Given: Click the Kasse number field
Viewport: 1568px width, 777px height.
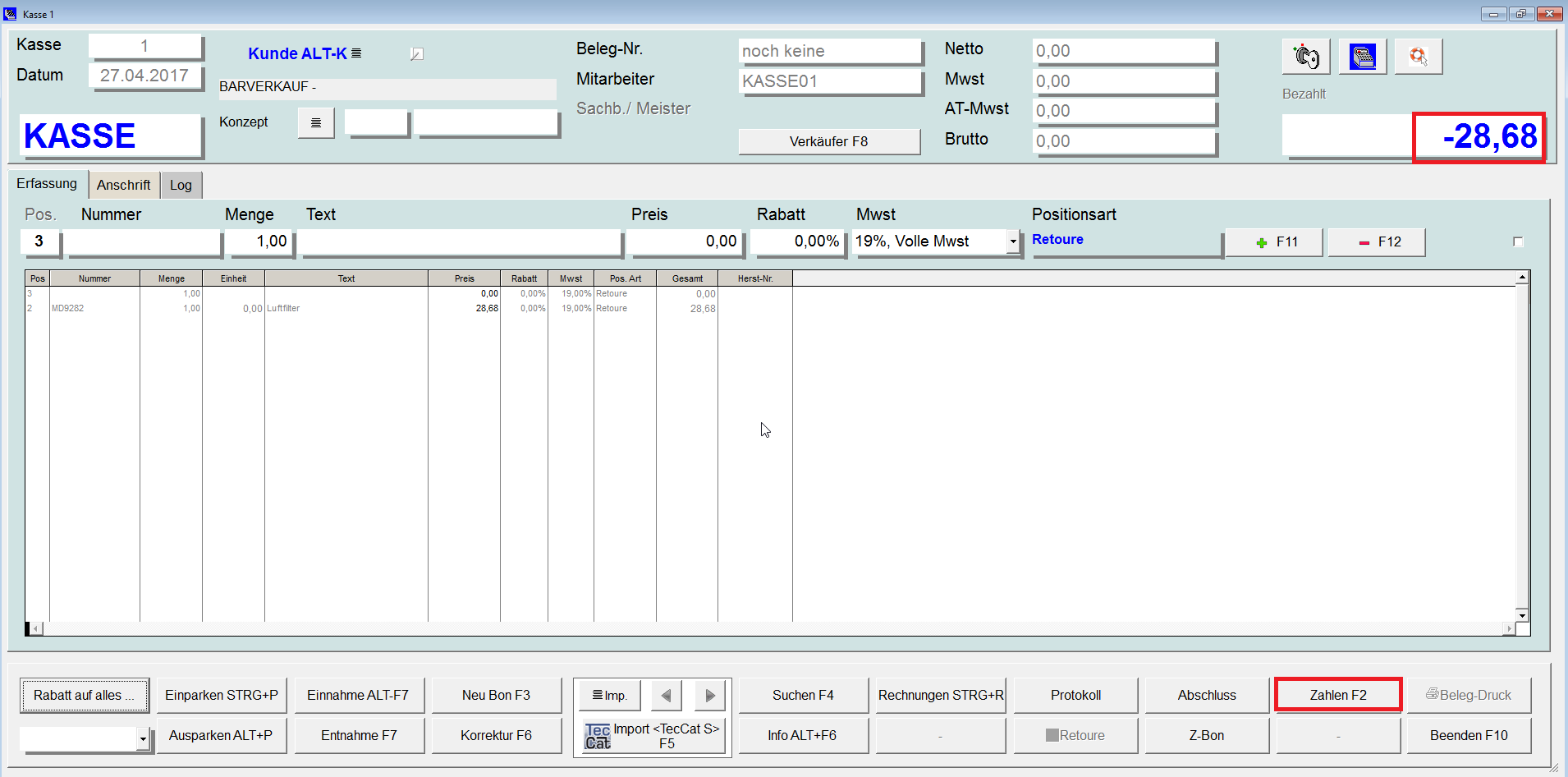Looking at the screenshot, I should pyautogui.click(x=144, y=46).
